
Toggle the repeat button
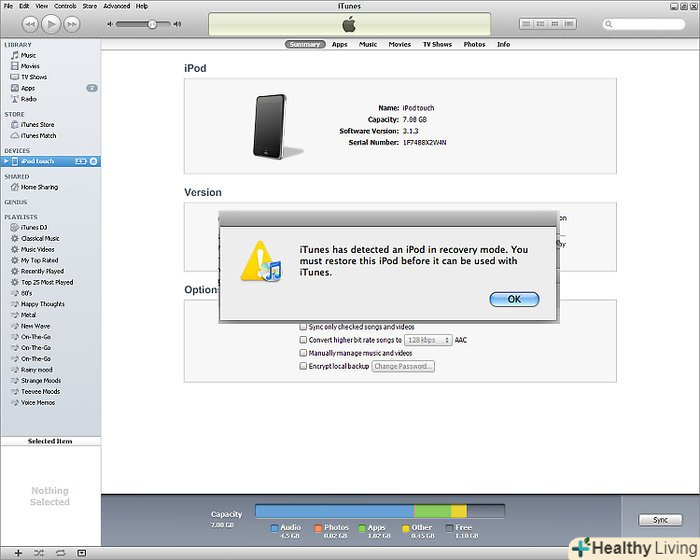point(60,553)
